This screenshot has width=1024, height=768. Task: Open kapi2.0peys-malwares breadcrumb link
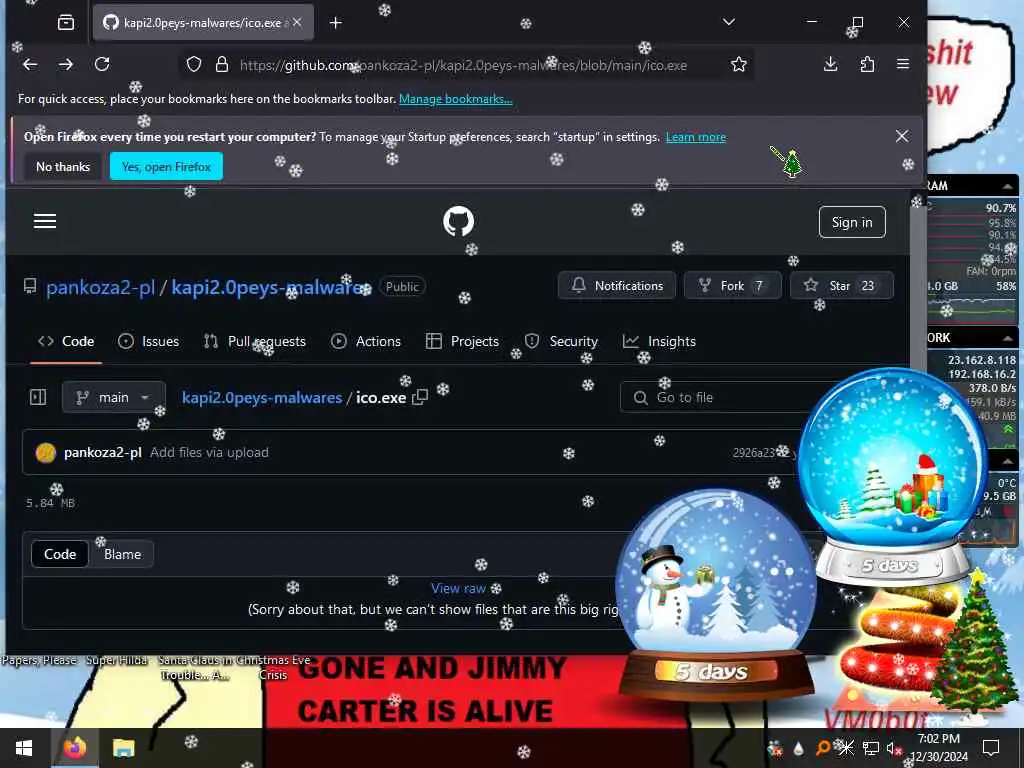262,398
